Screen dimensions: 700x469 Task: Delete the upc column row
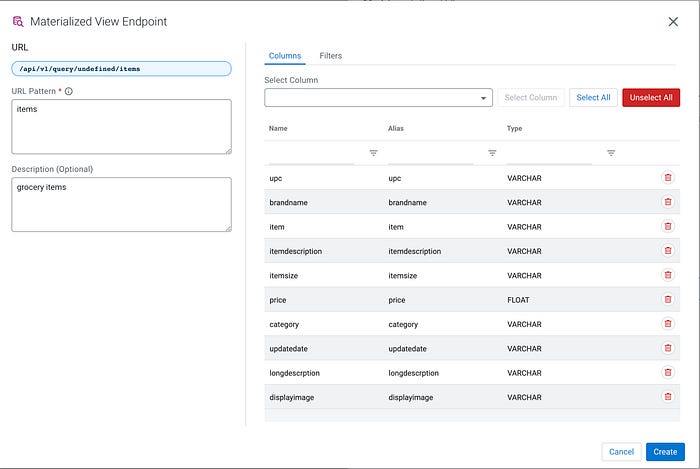668,177
